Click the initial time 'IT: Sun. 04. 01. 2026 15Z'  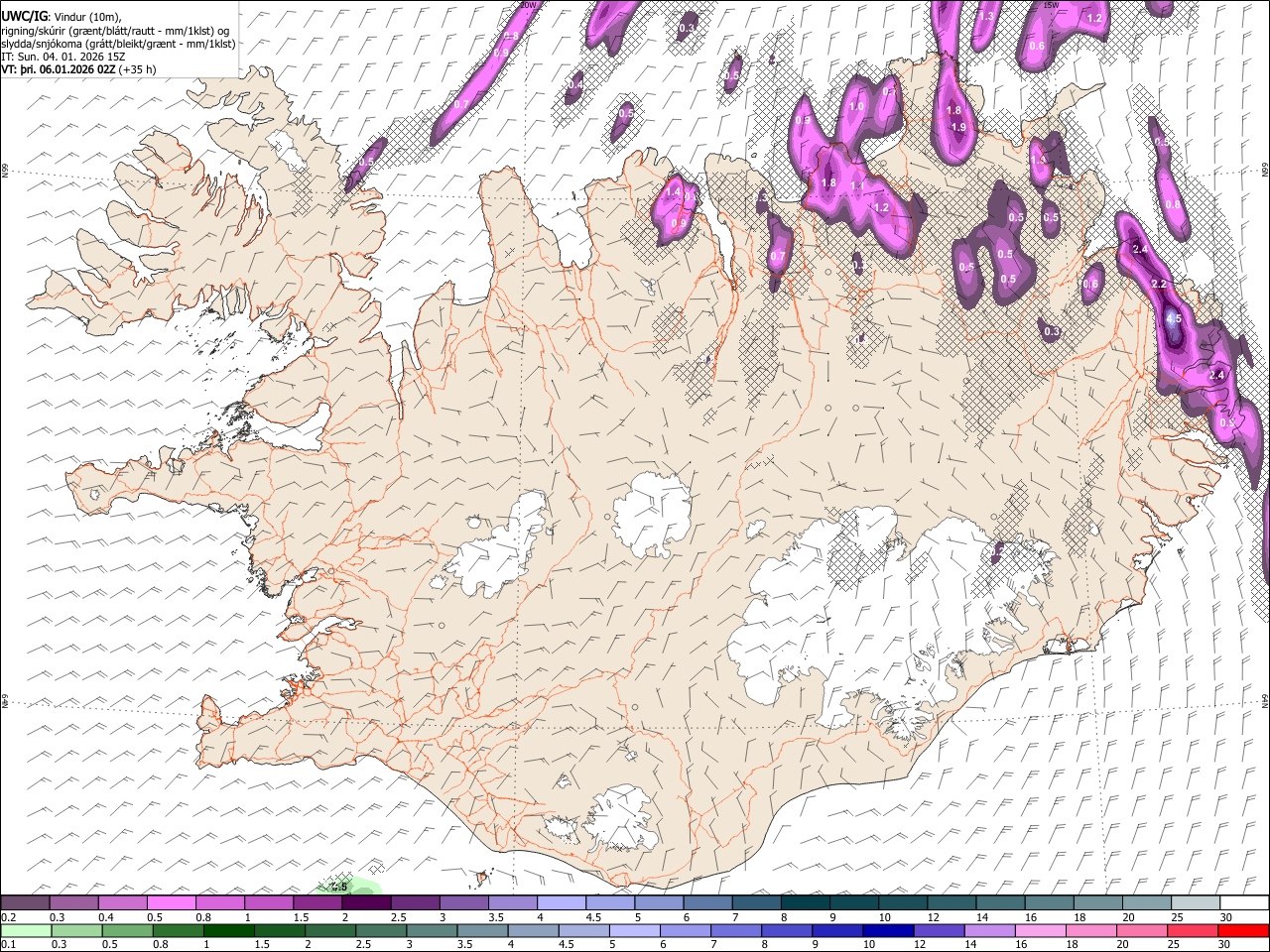click(x=63, y=57)
